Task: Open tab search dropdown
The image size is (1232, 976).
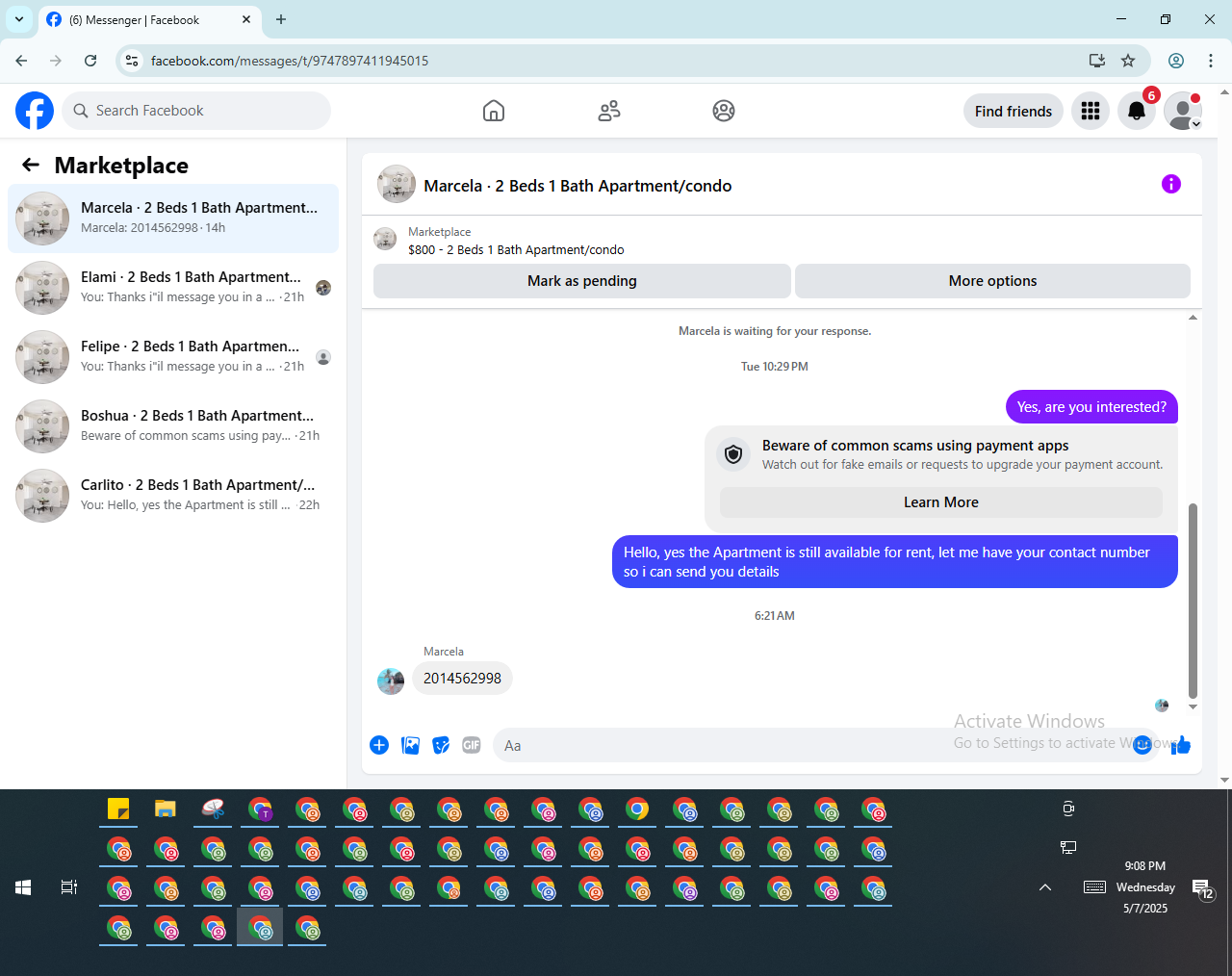Action: (x=19, y=19)
